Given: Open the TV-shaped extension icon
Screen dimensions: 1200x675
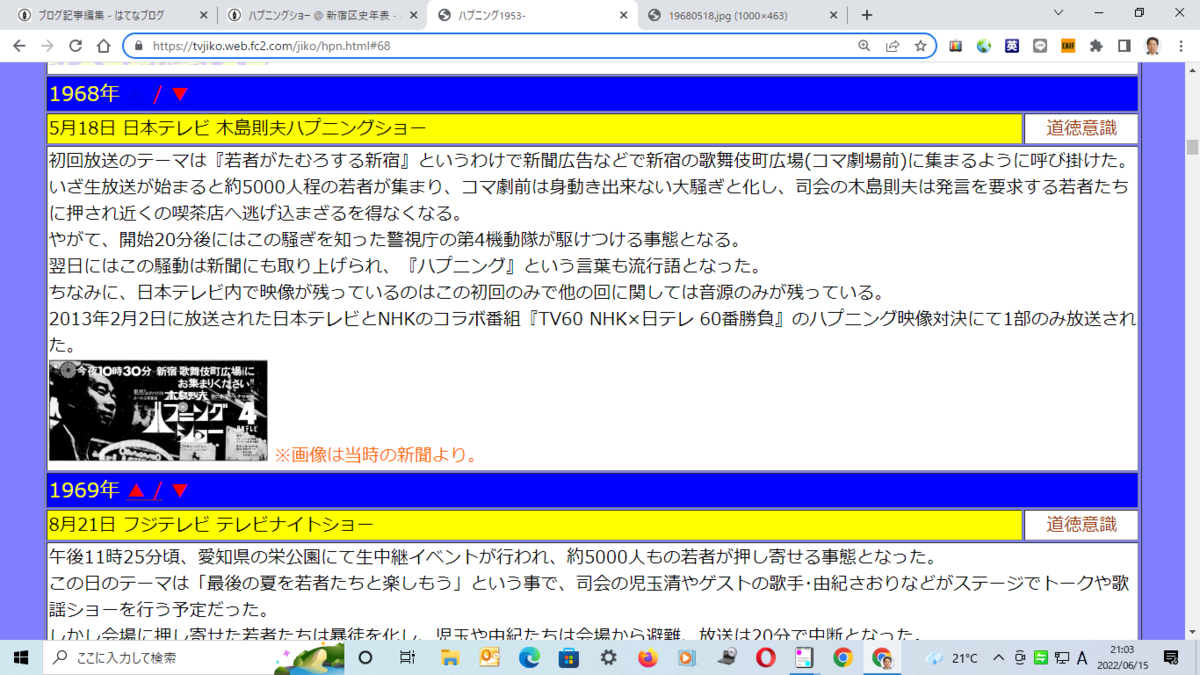Looking at the screenshot, I should point(956,46).
